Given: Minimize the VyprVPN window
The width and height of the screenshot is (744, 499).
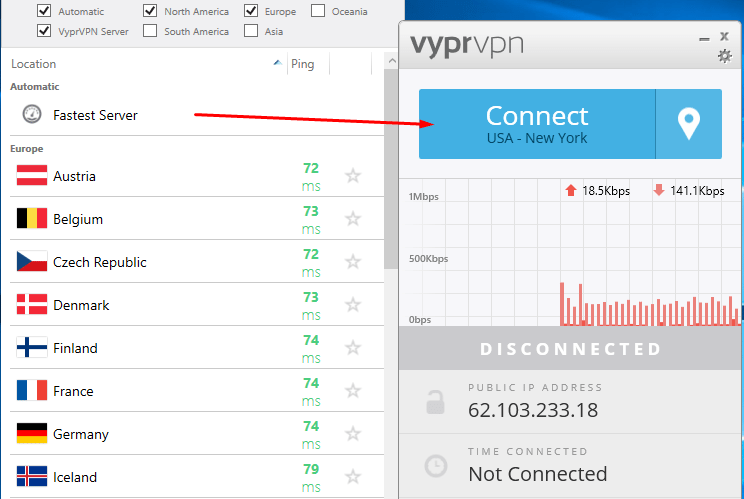Looking at the screenshot, I should (705, 39).
